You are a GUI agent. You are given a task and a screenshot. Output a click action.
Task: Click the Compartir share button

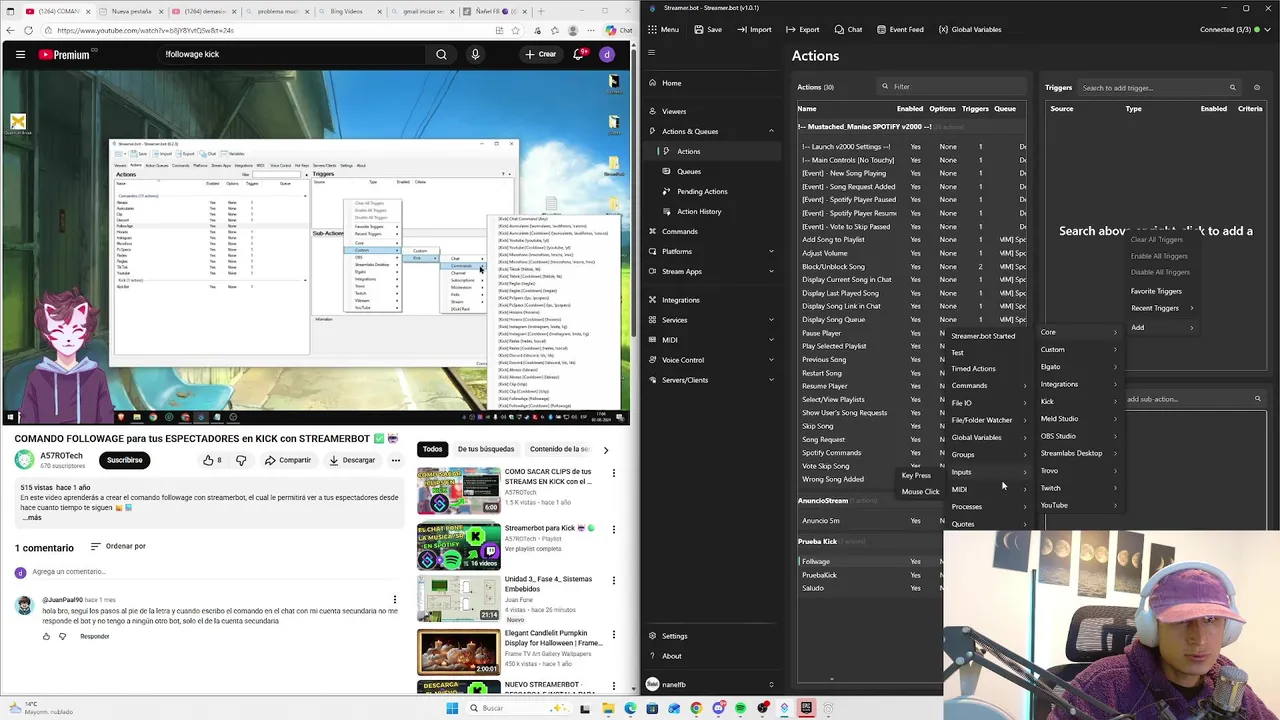coord(288,460)
